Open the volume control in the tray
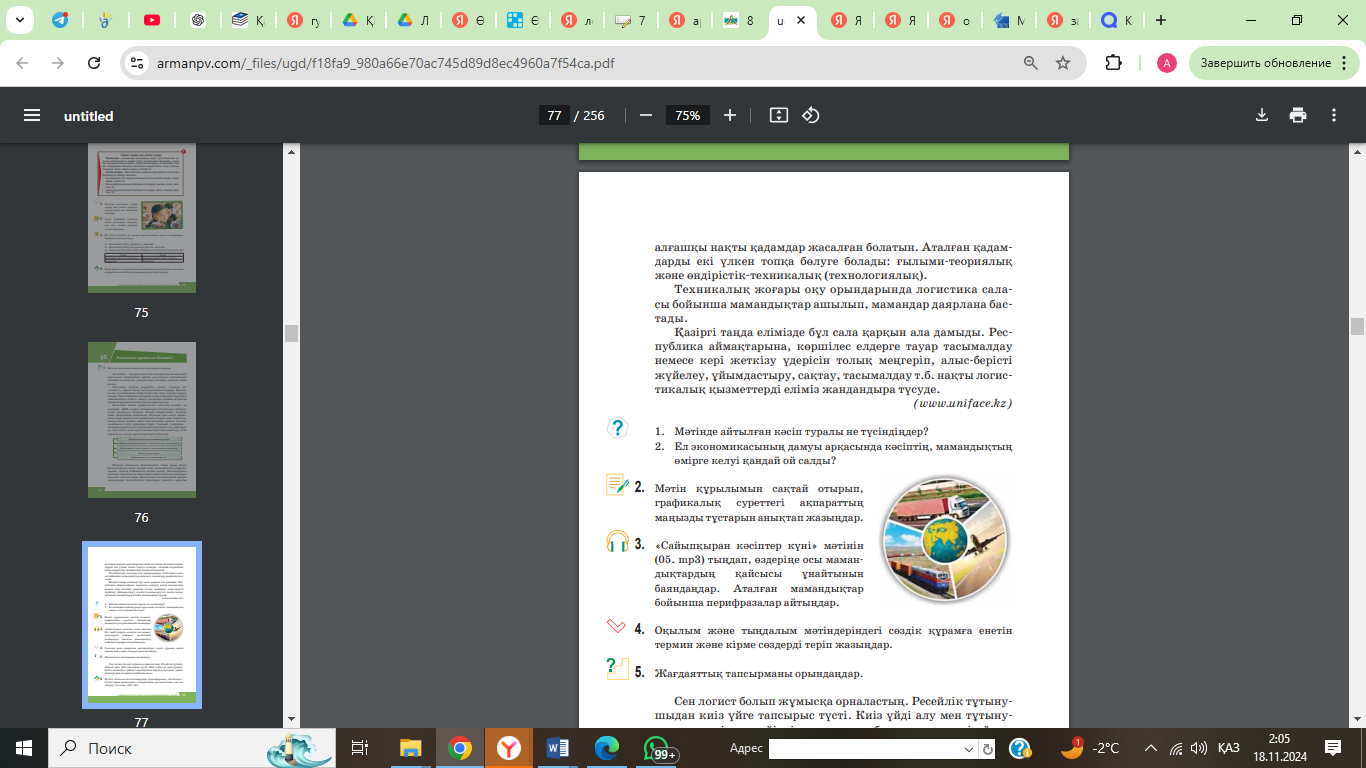The width and height of the screenshot is (1366, 768). coord(1199,748)
